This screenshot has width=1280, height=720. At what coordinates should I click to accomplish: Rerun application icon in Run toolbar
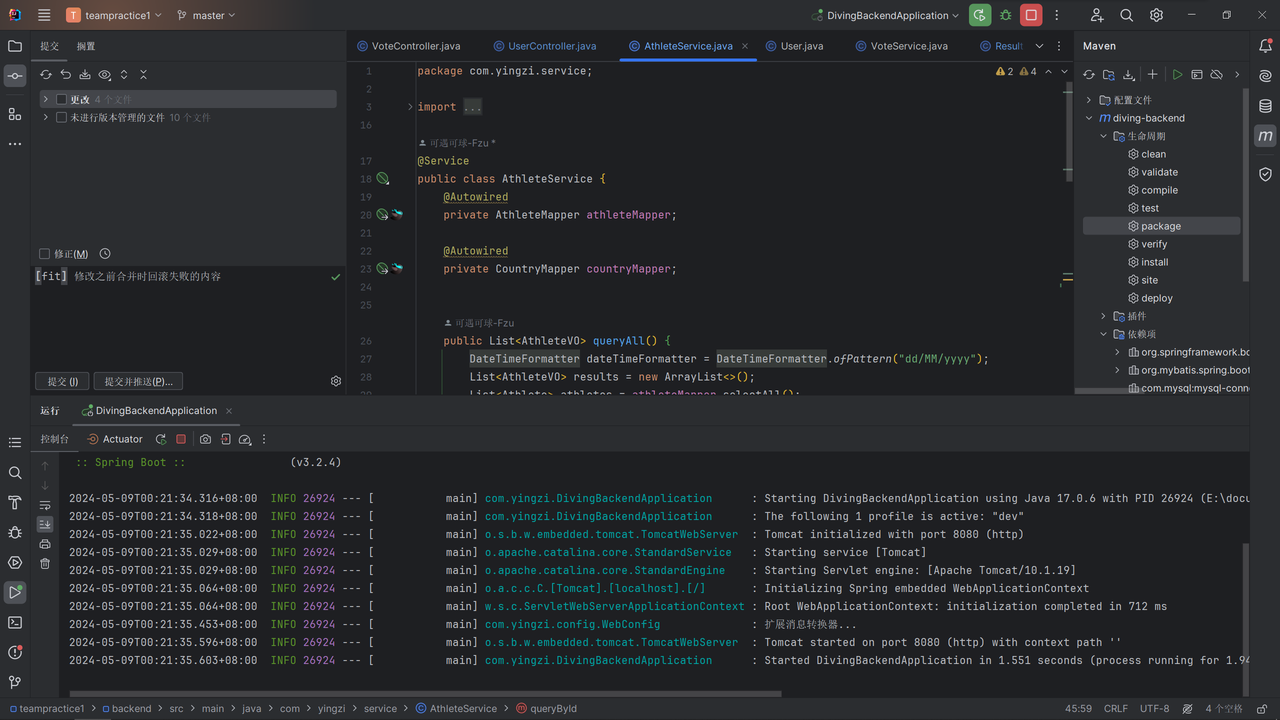[161, 439]
